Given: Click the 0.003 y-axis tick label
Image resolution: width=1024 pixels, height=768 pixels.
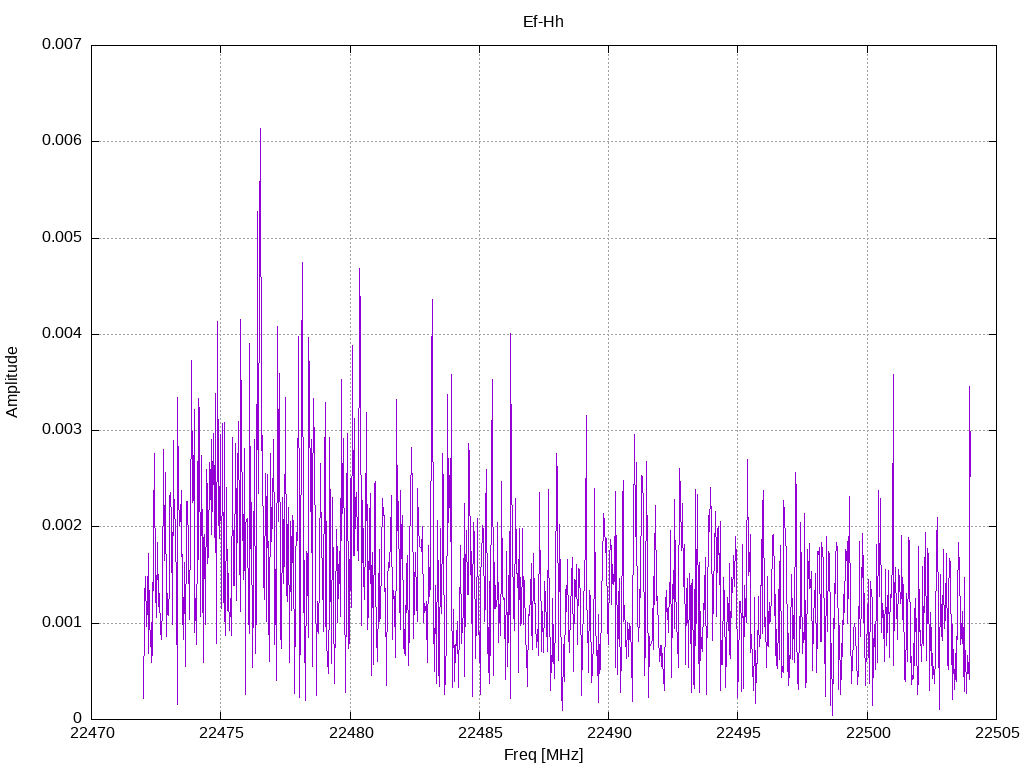Looking at the screenshot, I should click(x=62, y=430).
